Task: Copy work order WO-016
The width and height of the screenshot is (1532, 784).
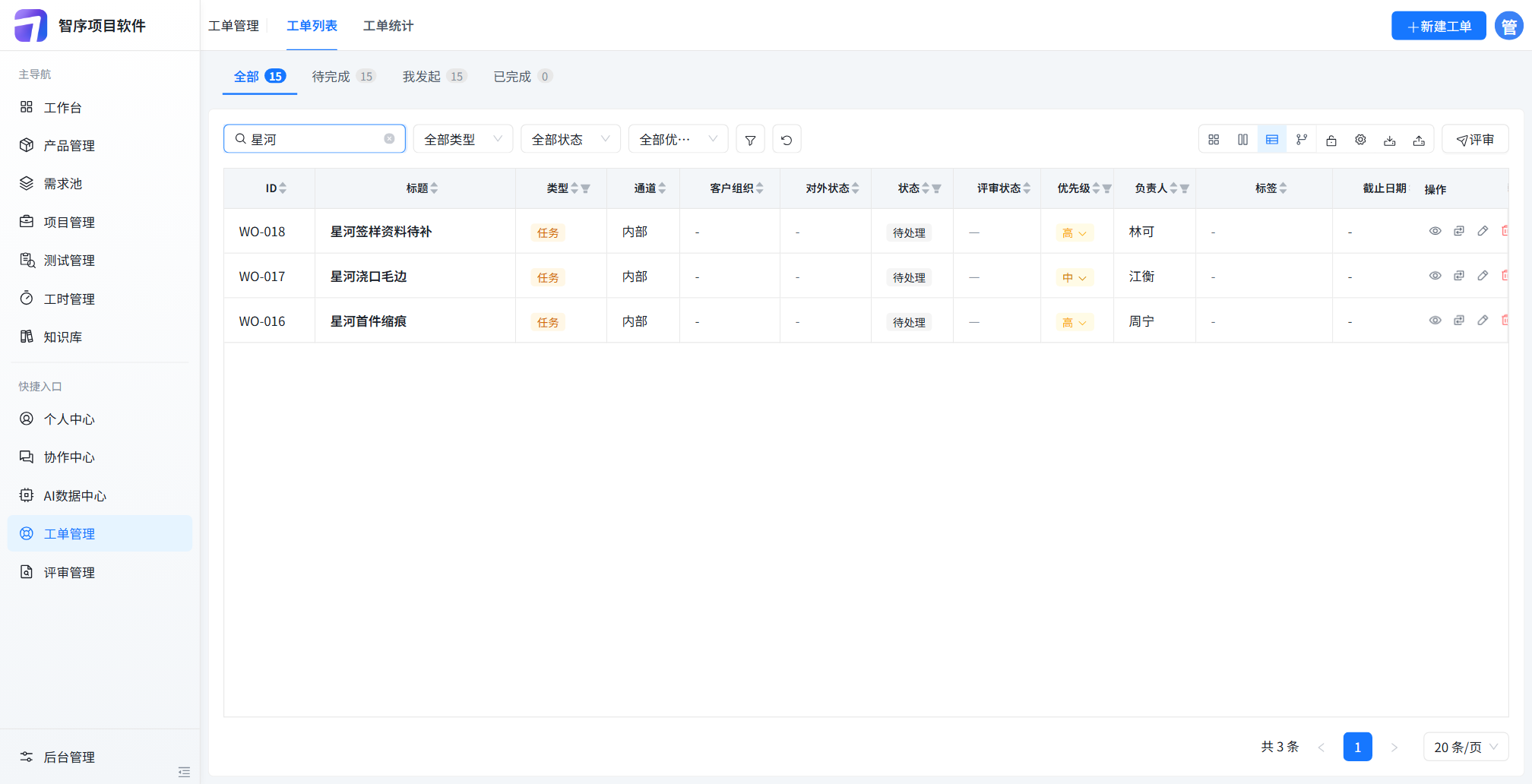Action: pyautogui.click(x=1459, y=321)
